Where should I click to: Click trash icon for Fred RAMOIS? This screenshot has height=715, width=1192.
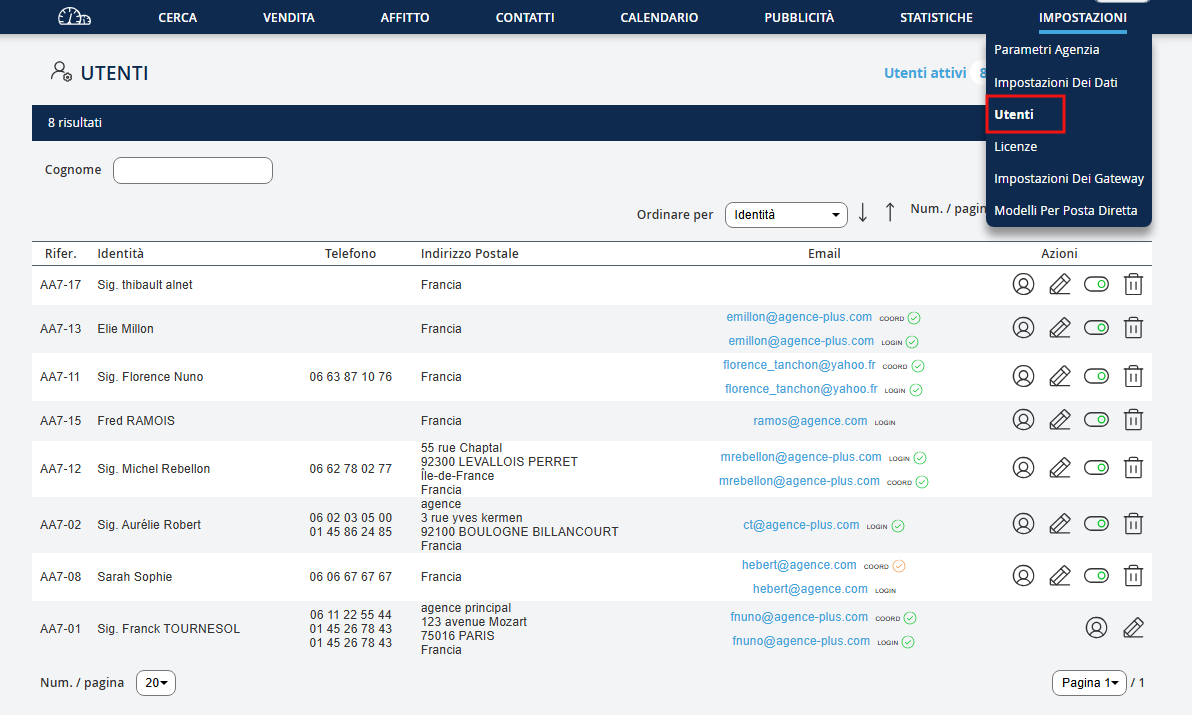tap(1133, 420)
